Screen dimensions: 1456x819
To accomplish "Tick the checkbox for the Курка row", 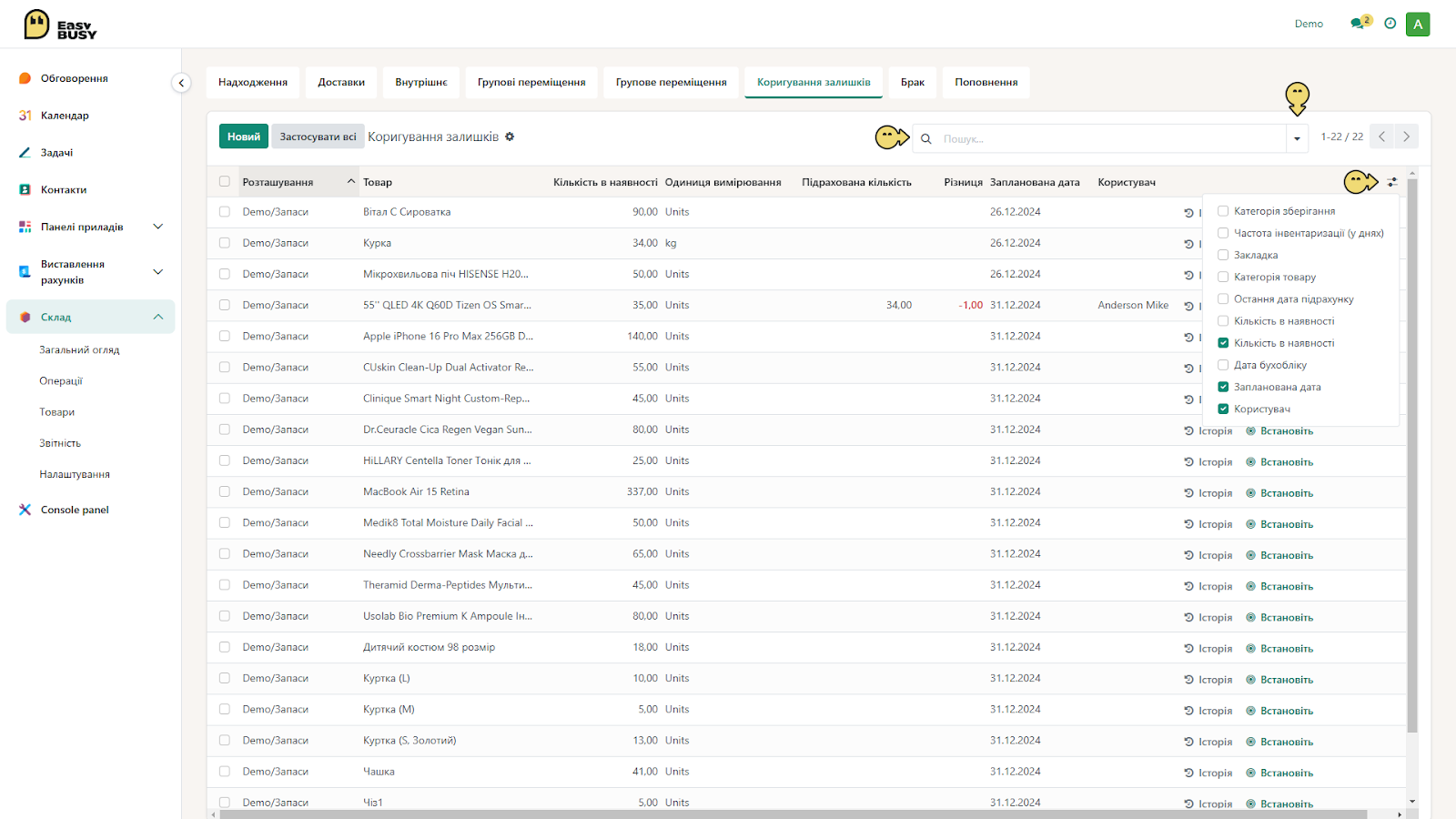I will pos(225,243).
